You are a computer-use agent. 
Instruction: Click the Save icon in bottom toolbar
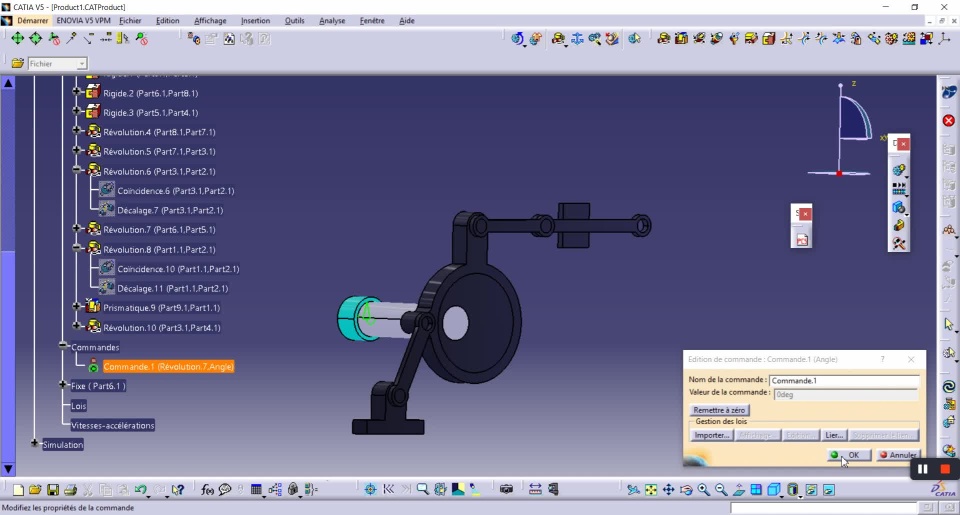tap(53, 489)
